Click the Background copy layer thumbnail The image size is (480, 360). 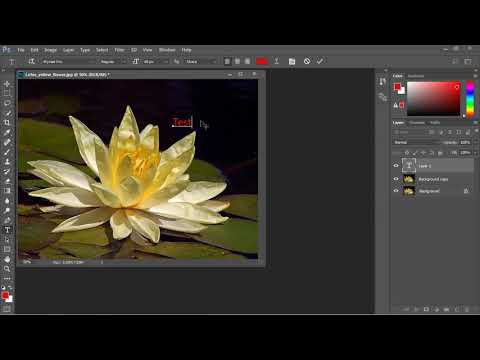tap(409, 179)
